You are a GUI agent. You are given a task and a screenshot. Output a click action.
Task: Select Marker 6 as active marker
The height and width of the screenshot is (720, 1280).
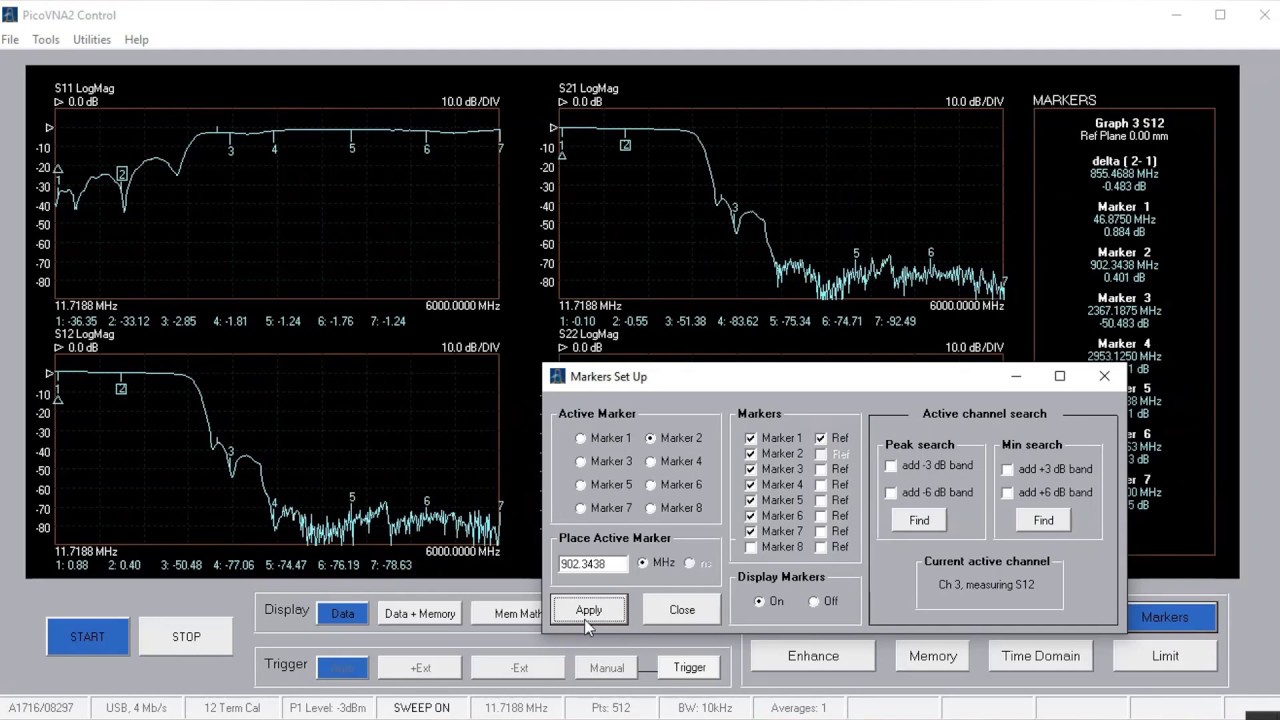click(x=651, y=485)
